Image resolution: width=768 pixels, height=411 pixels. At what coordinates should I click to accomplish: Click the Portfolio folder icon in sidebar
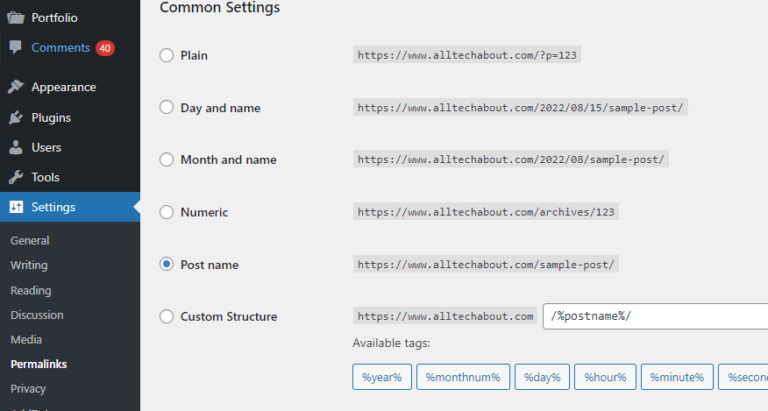coord(16,17)
